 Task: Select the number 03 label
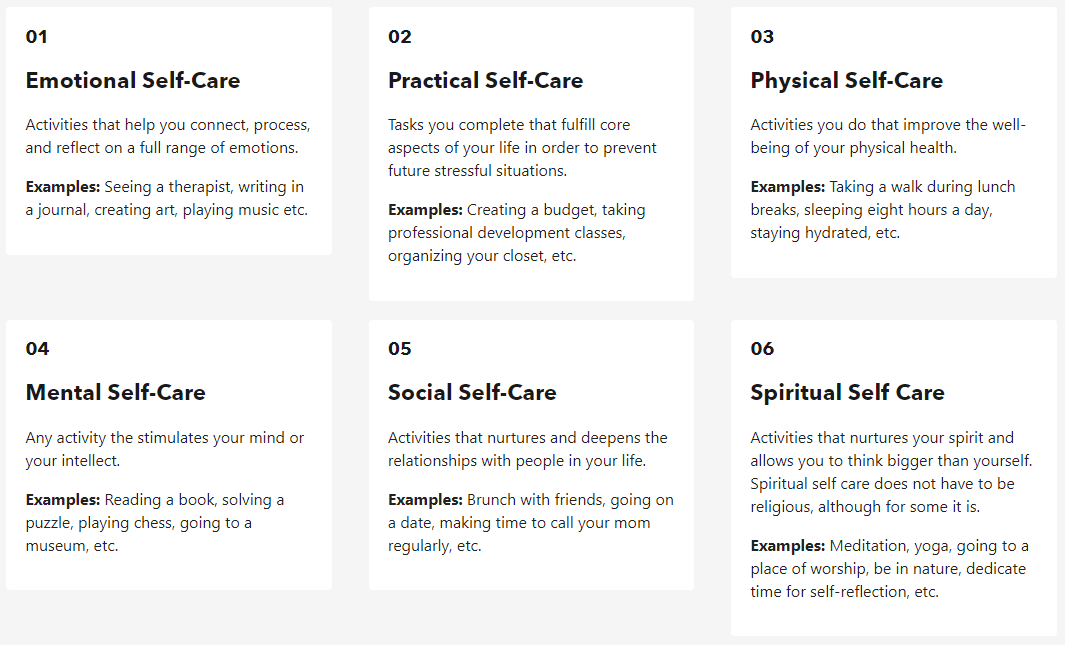click(762, 37)
